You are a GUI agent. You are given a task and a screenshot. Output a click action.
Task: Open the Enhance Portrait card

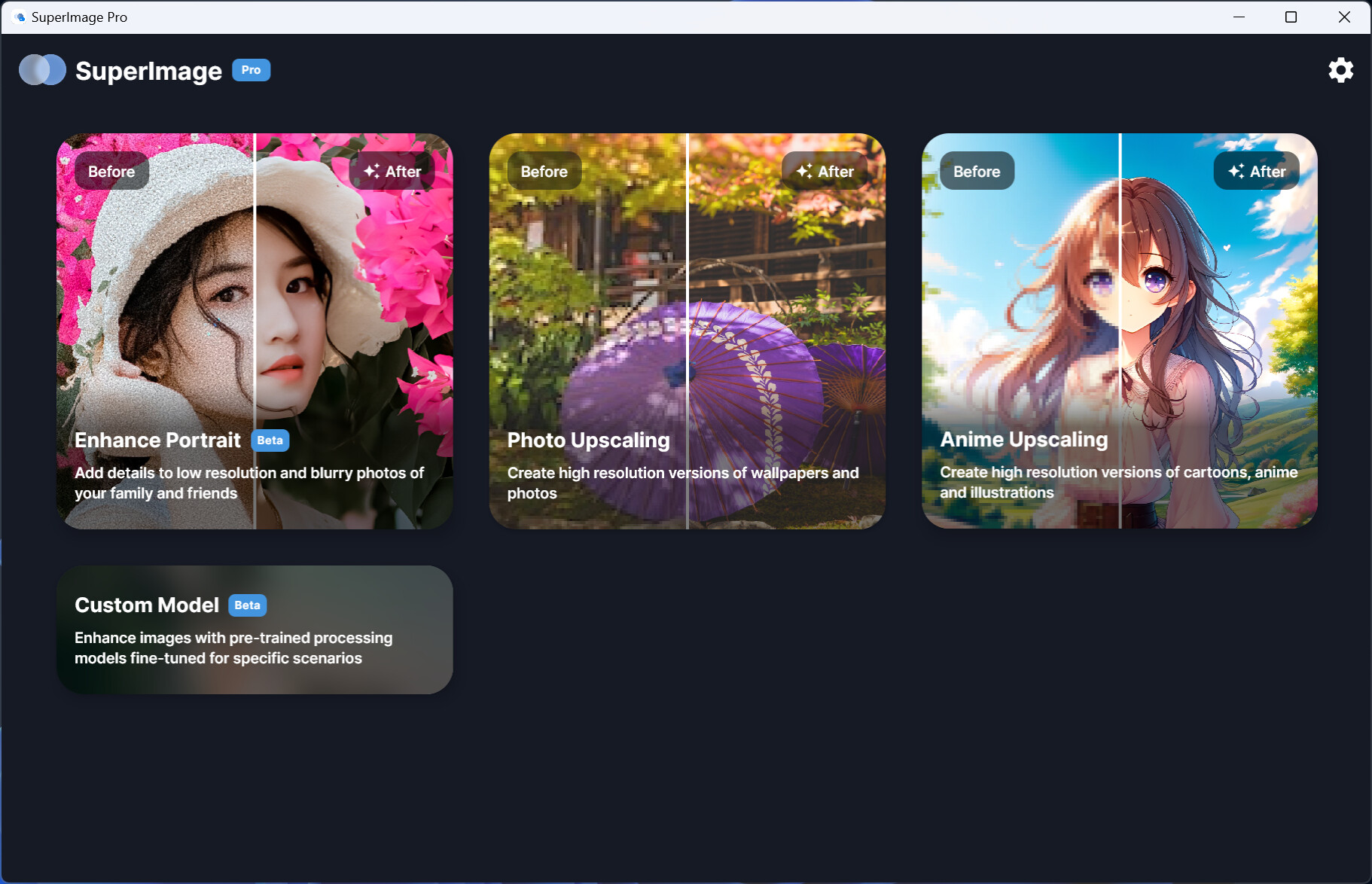255,331
